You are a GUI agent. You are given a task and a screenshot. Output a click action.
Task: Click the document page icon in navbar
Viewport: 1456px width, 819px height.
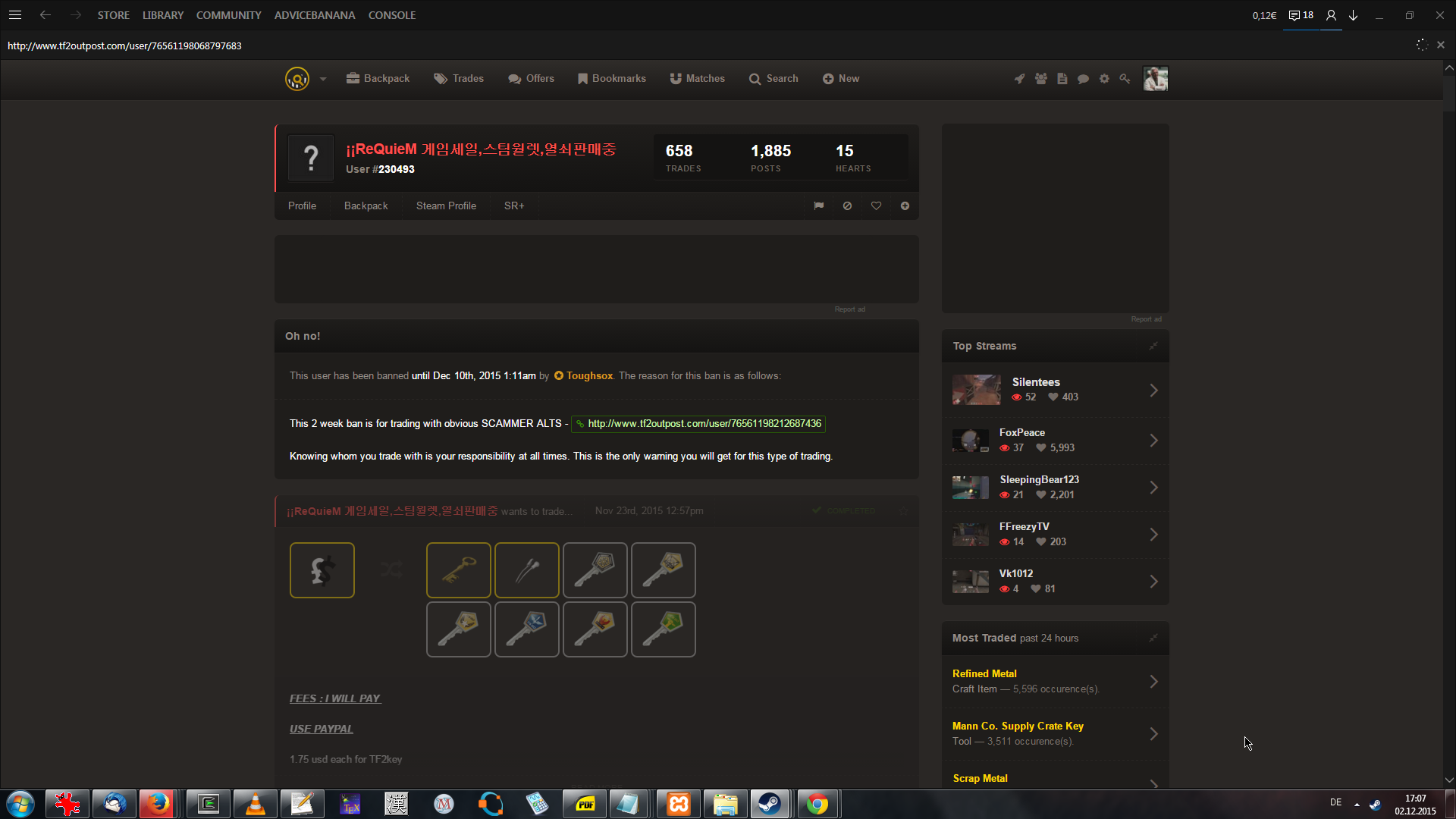click(1062, 79)
